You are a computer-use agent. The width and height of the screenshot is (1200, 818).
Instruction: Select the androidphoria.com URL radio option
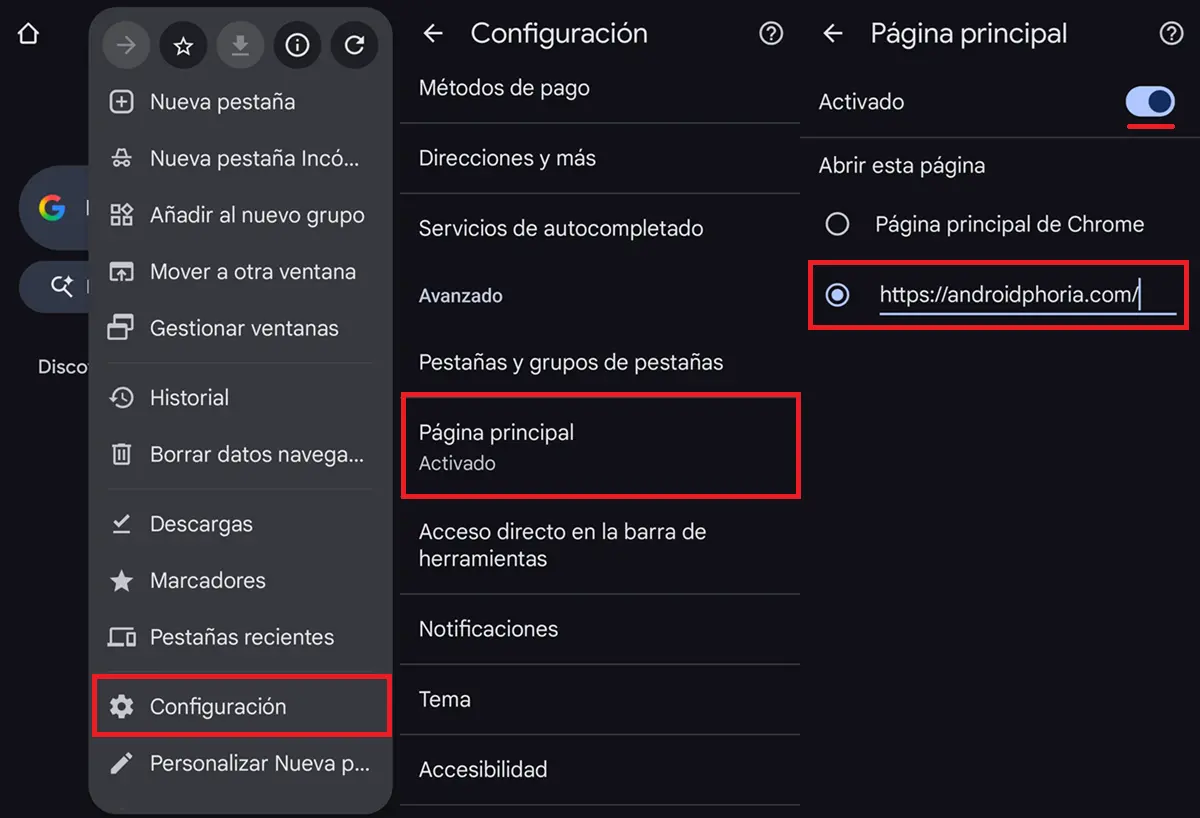pyautogui.click(x=837, y=295)
